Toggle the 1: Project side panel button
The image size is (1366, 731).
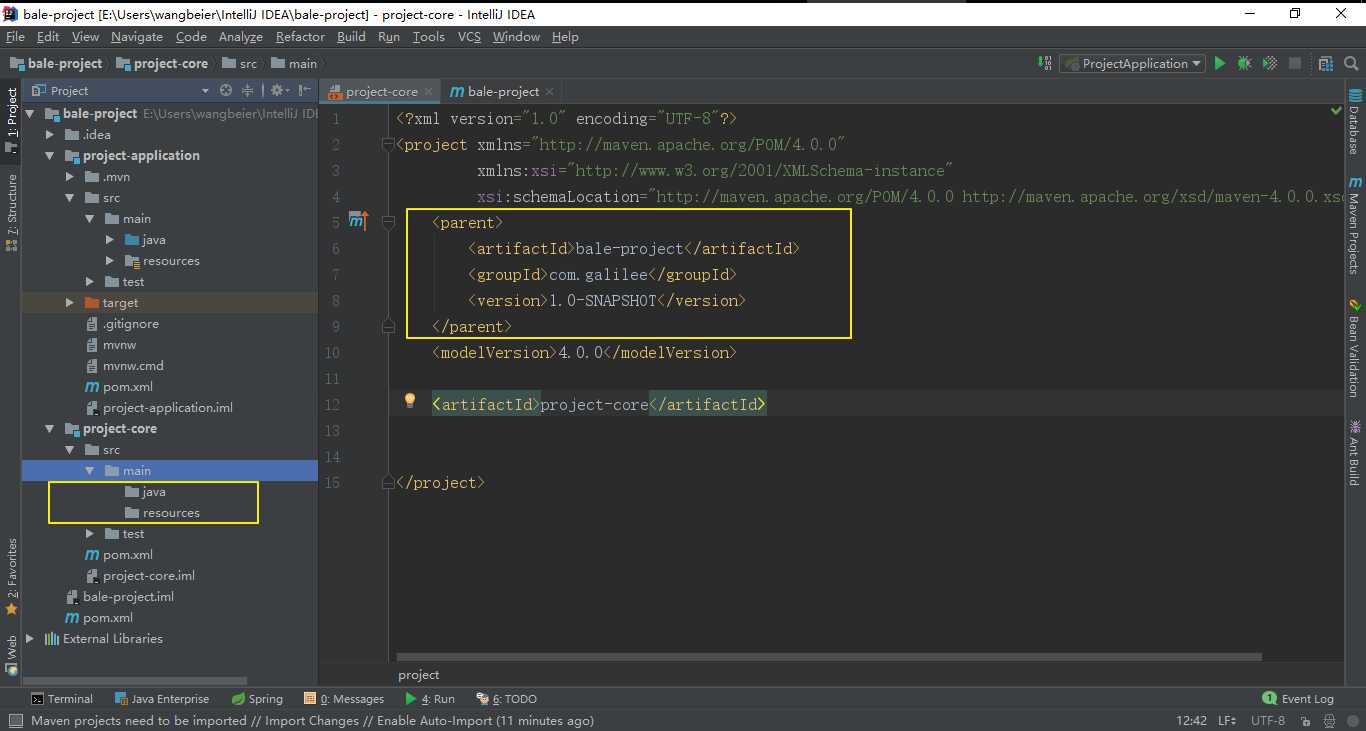(11, 123)
